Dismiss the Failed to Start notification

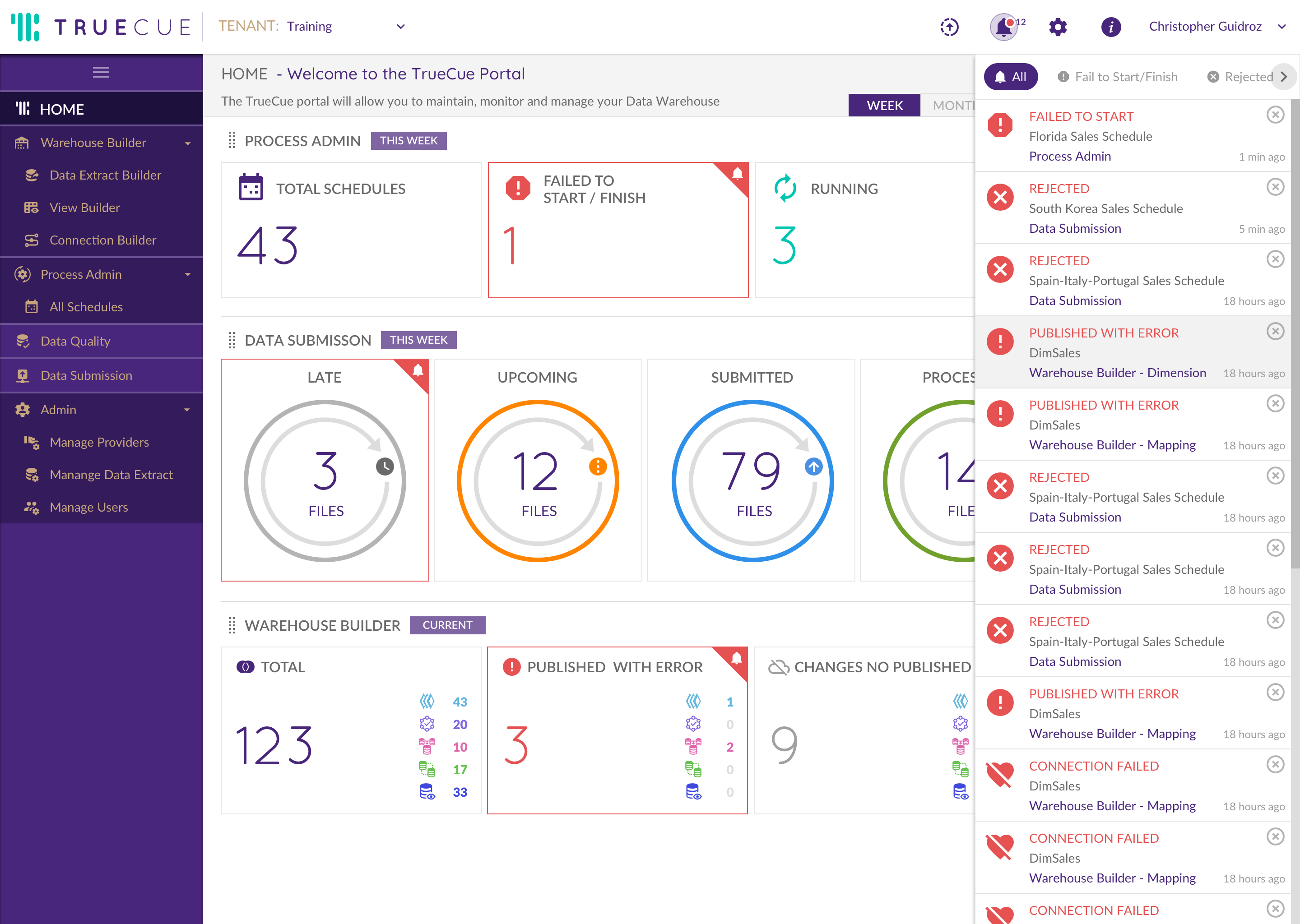1275,115
